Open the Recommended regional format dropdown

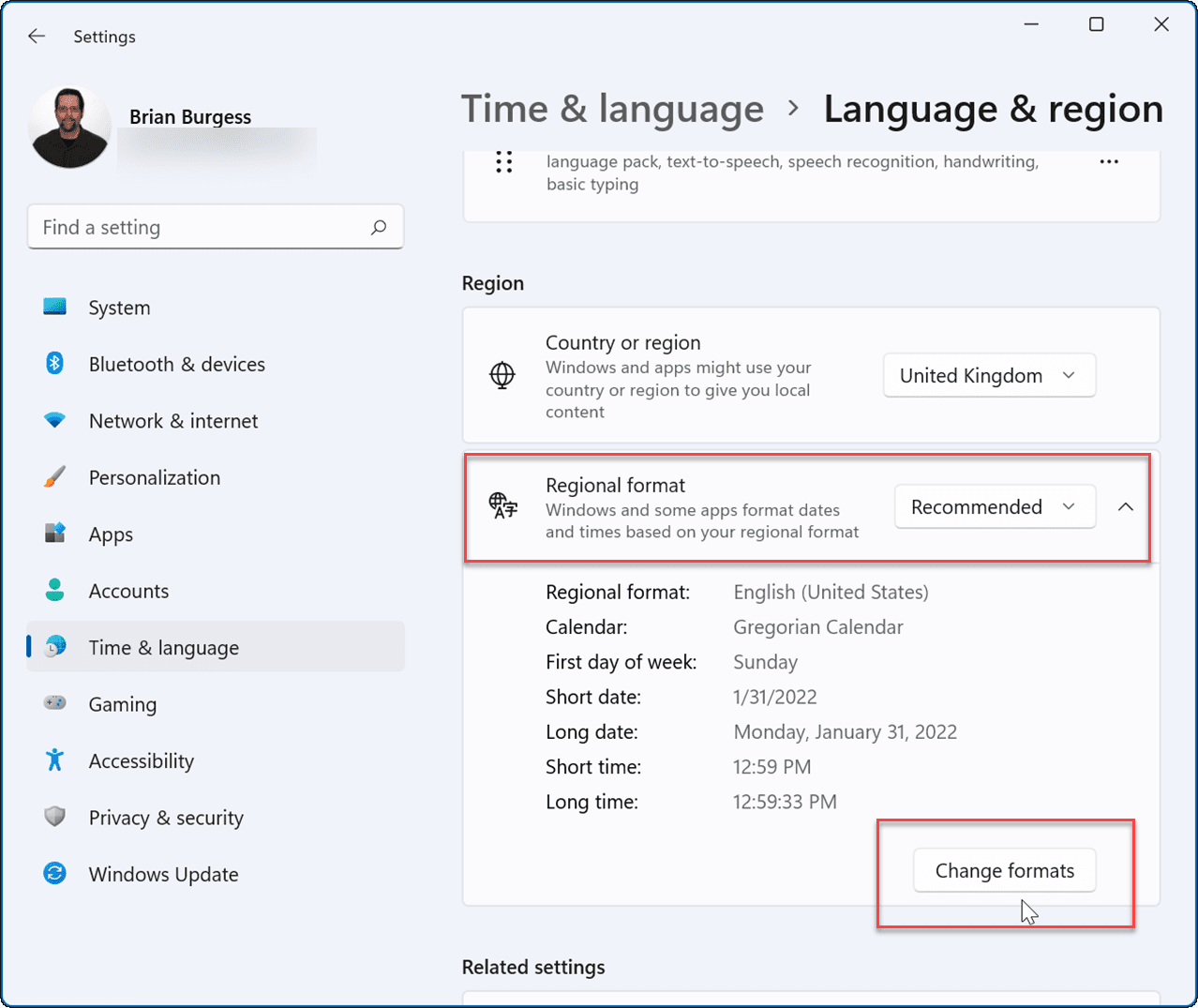pyautogui.click(x=995, y=506)
